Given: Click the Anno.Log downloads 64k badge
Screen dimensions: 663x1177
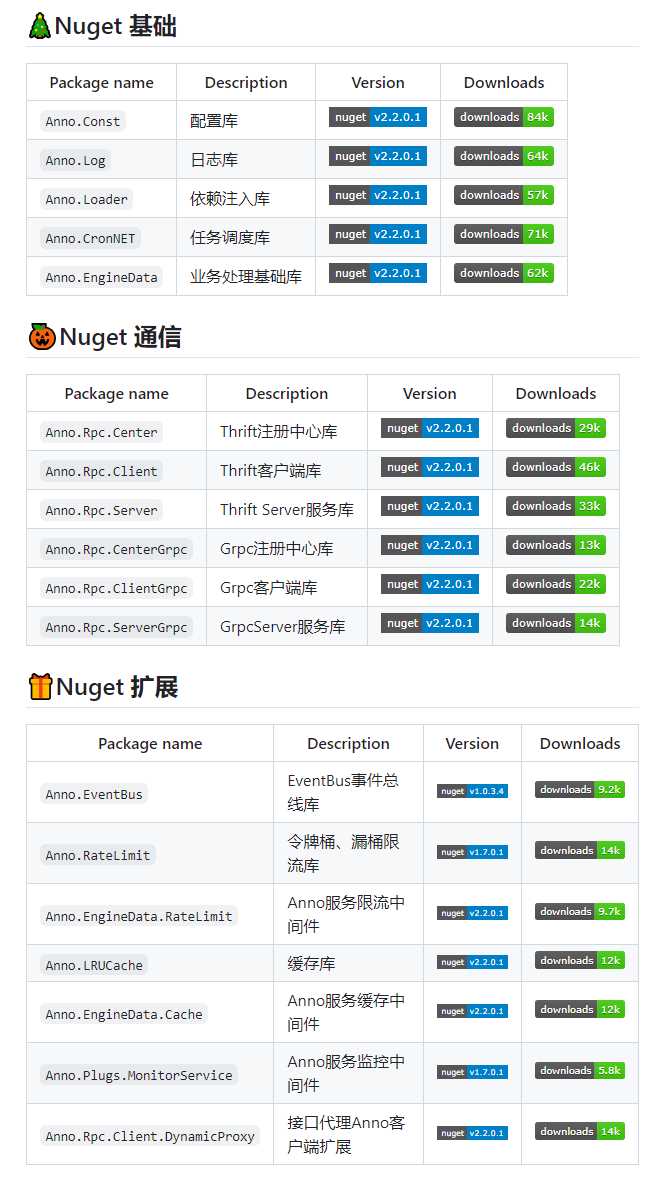Looking at the screenshot, I should coord(503,157).
